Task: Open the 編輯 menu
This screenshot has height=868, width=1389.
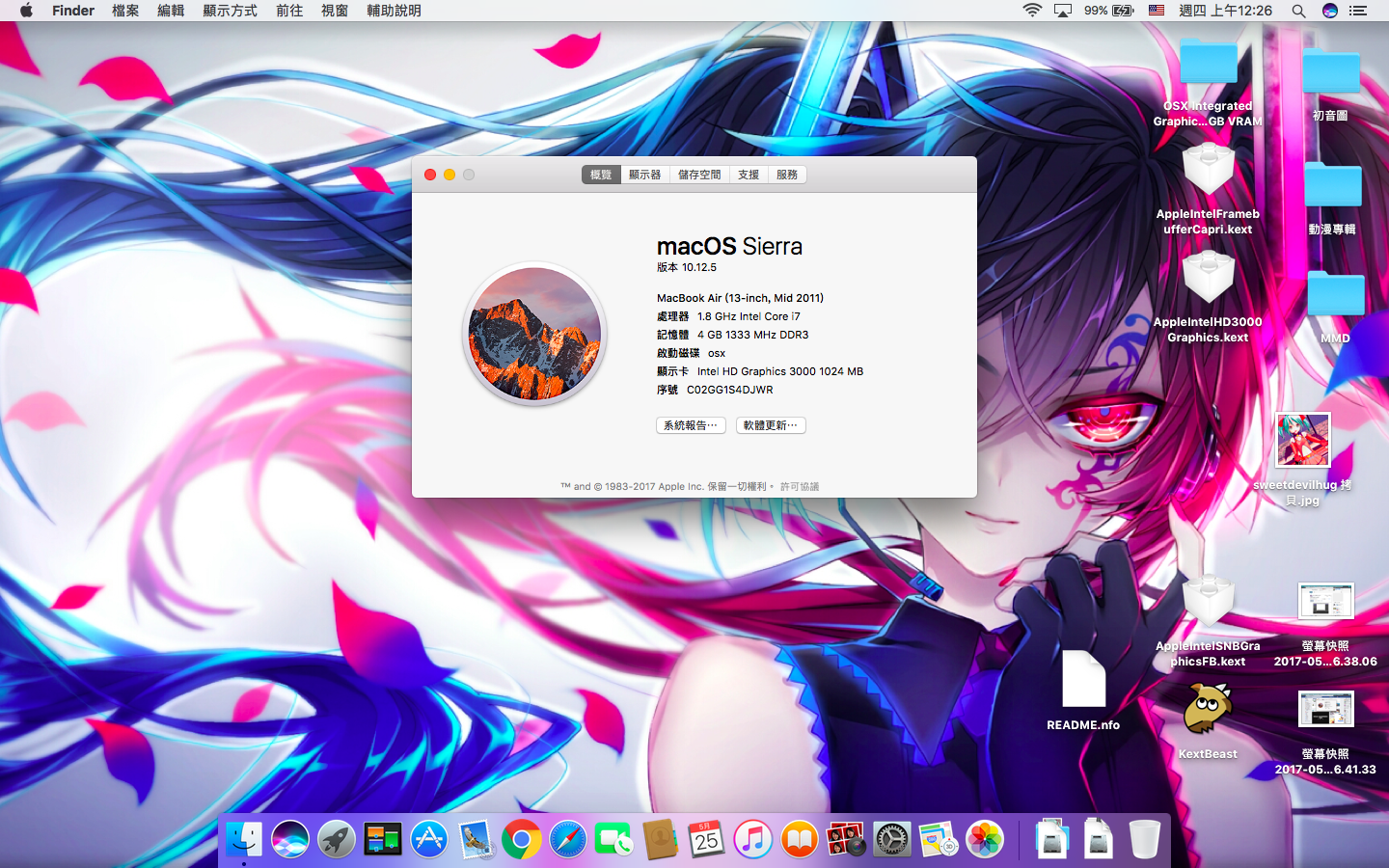Action: [x=171, y=11]
